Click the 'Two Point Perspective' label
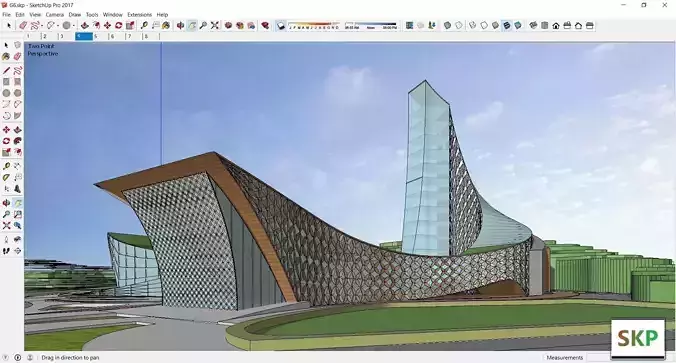This screenshot has width=676, height=363. (43, 50)
